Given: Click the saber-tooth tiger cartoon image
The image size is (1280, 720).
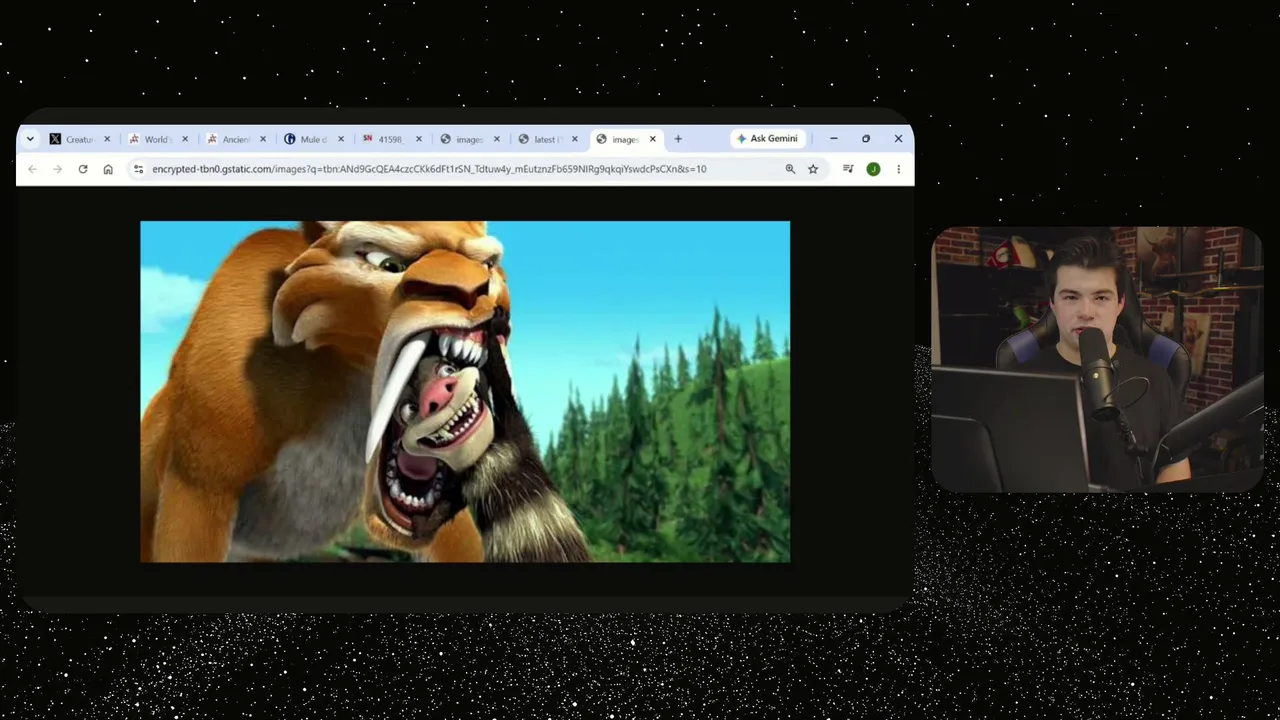Looking at the screenshot, I should [465, 392].
